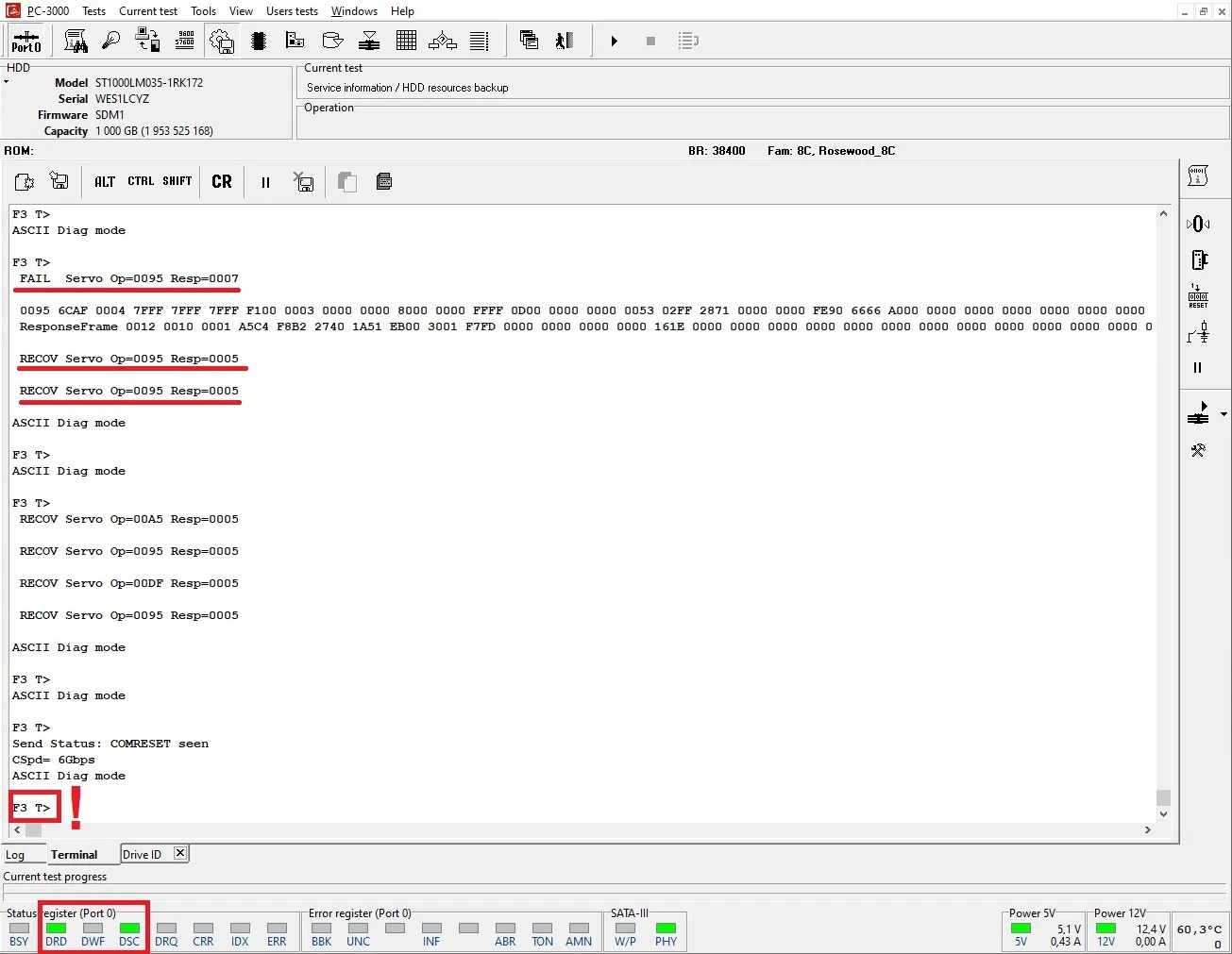This screenshot has width=1232, height=954.
Task: Click the CR carriage return button
Action: [x=222, y=181]
